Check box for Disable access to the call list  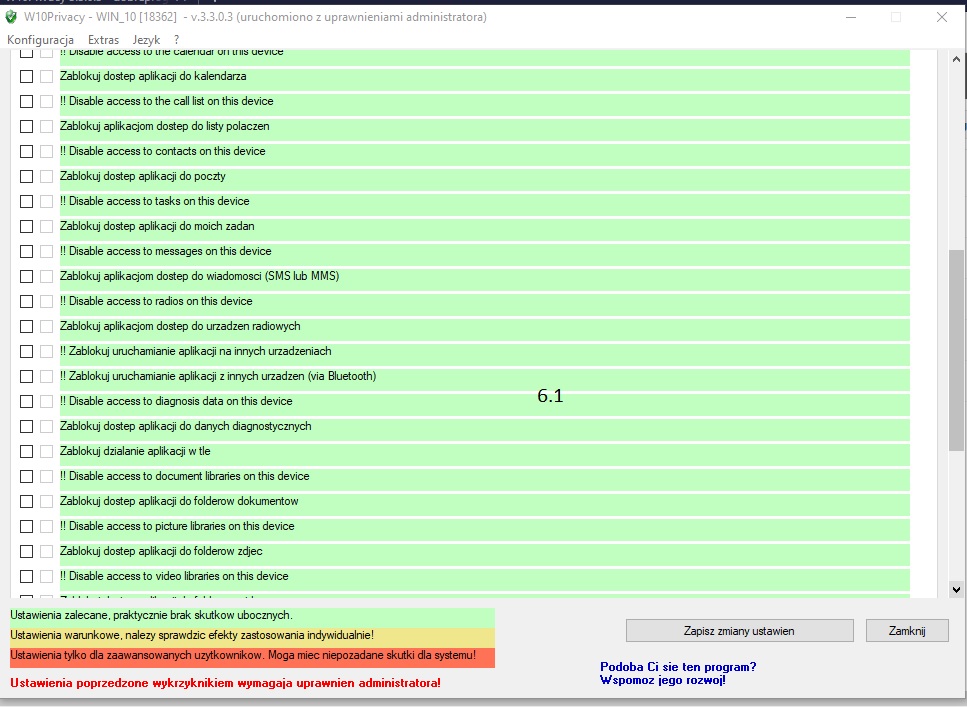tap(27, 101)
